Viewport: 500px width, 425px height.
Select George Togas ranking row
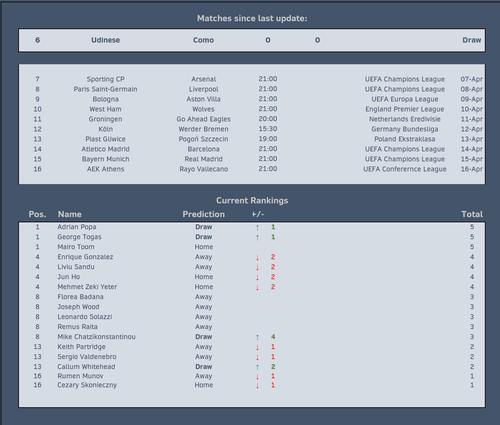[x=252, y=237]
